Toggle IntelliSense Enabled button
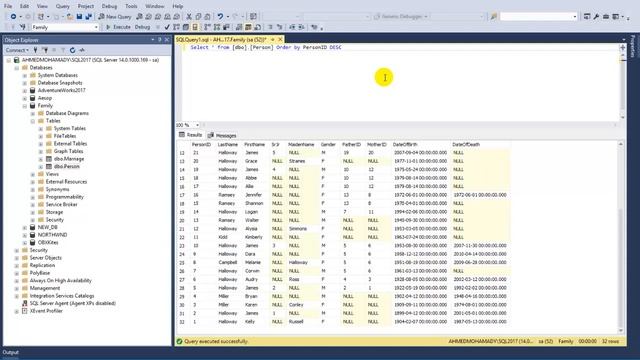640x360 pixels. 195,27
